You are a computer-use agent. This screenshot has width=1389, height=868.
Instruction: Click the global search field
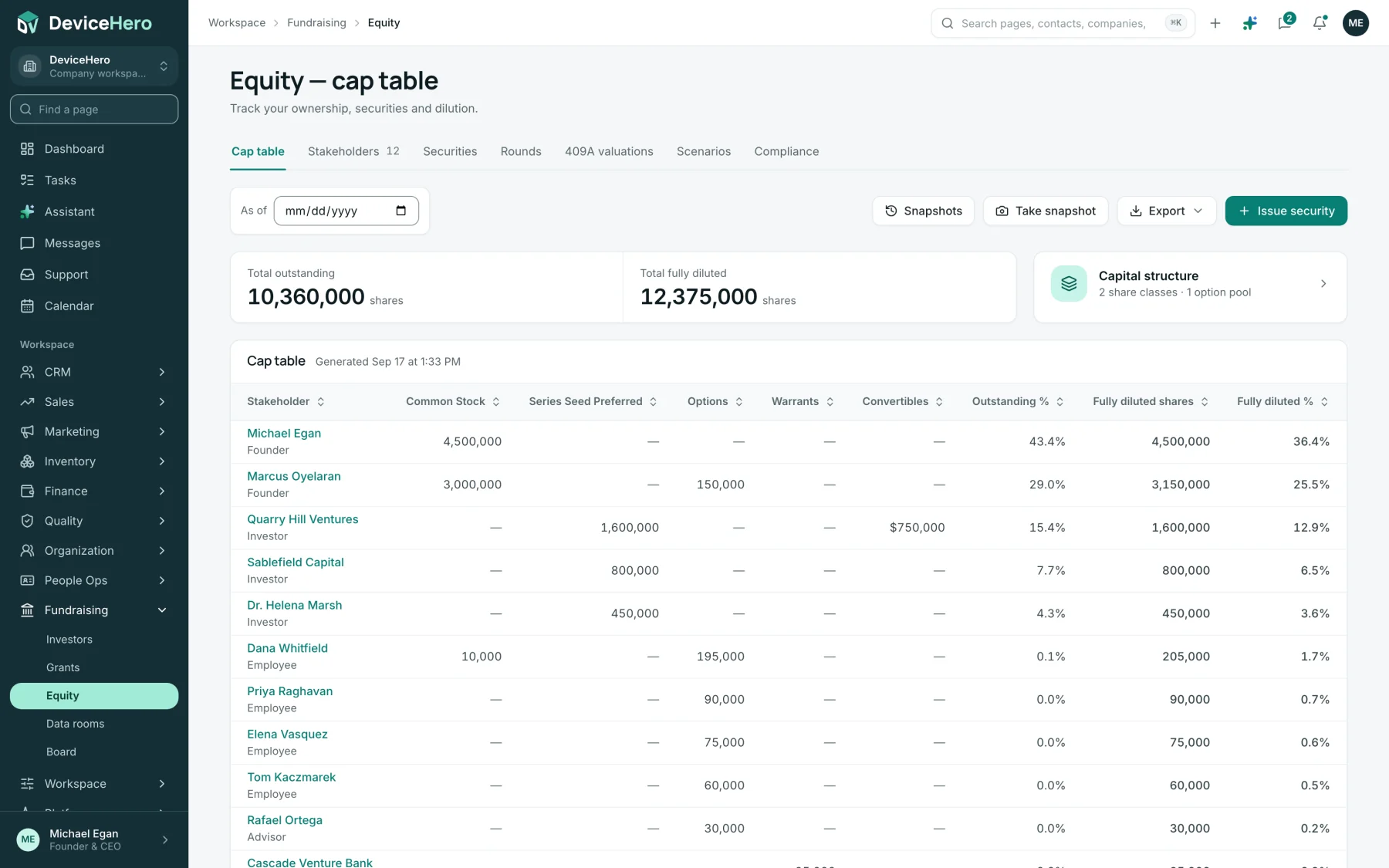click(1063, 23)
